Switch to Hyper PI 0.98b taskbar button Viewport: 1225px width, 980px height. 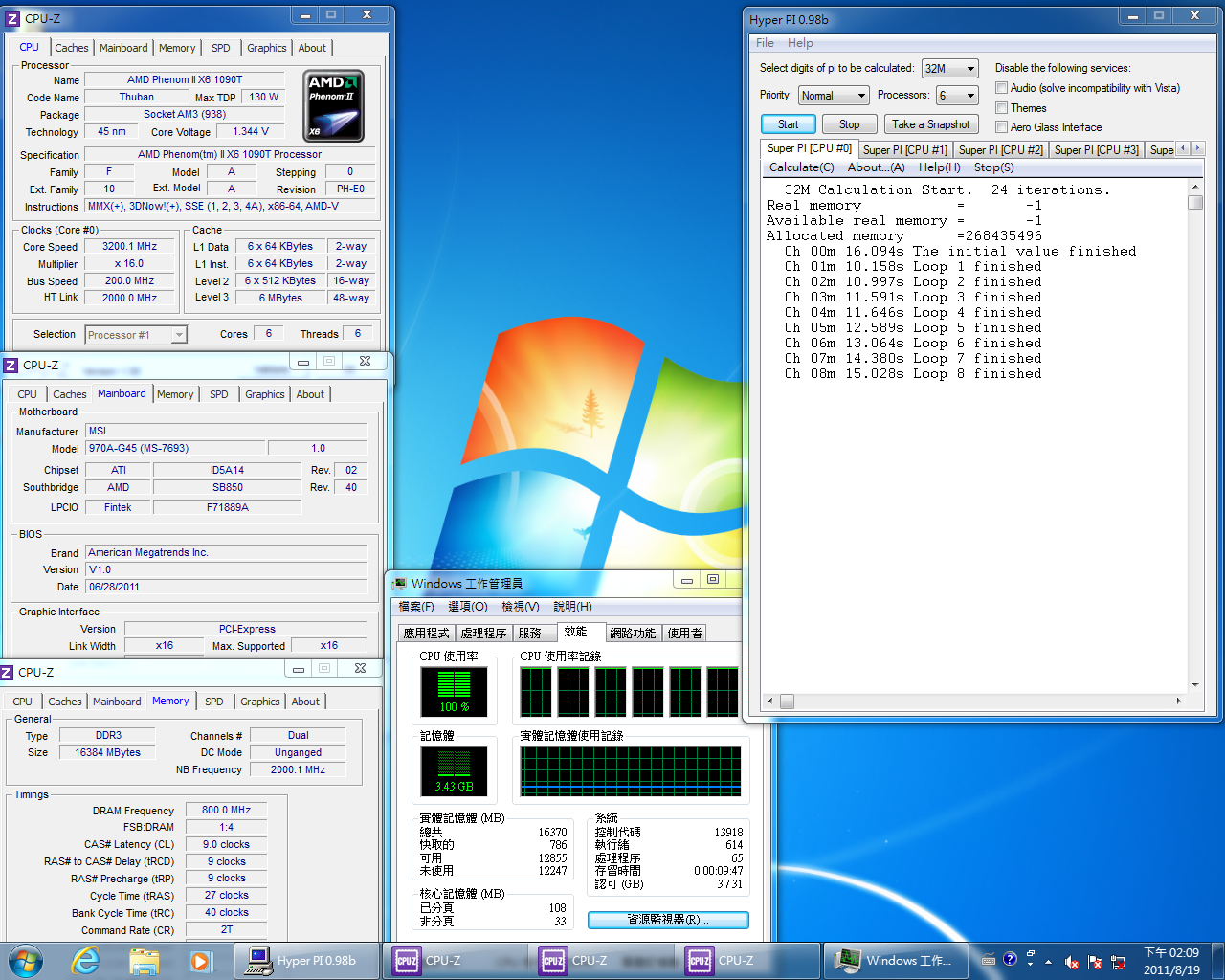point(306,961)
